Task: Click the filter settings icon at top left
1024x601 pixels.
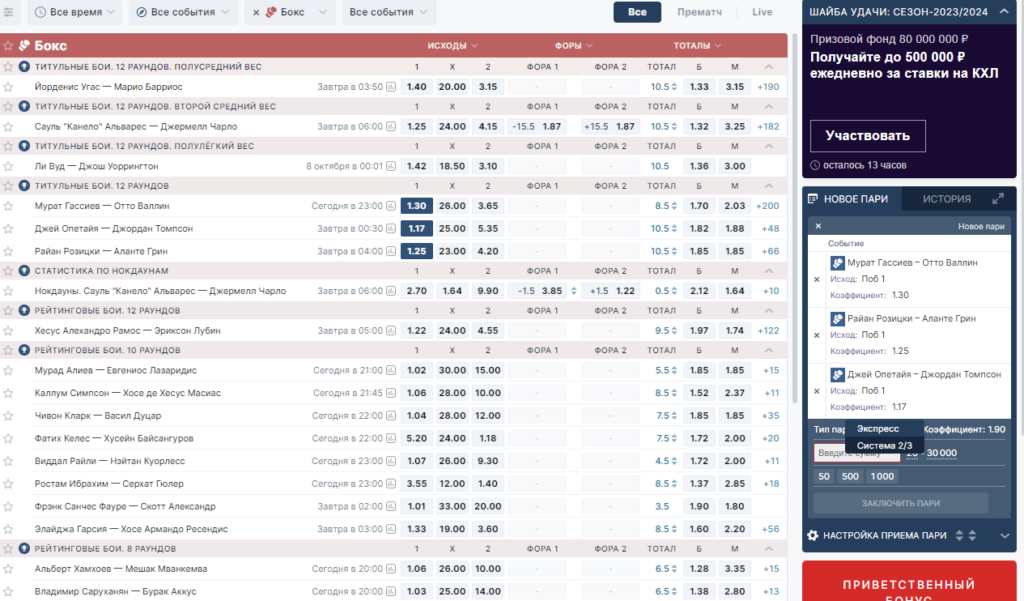Action: (8, 12)
